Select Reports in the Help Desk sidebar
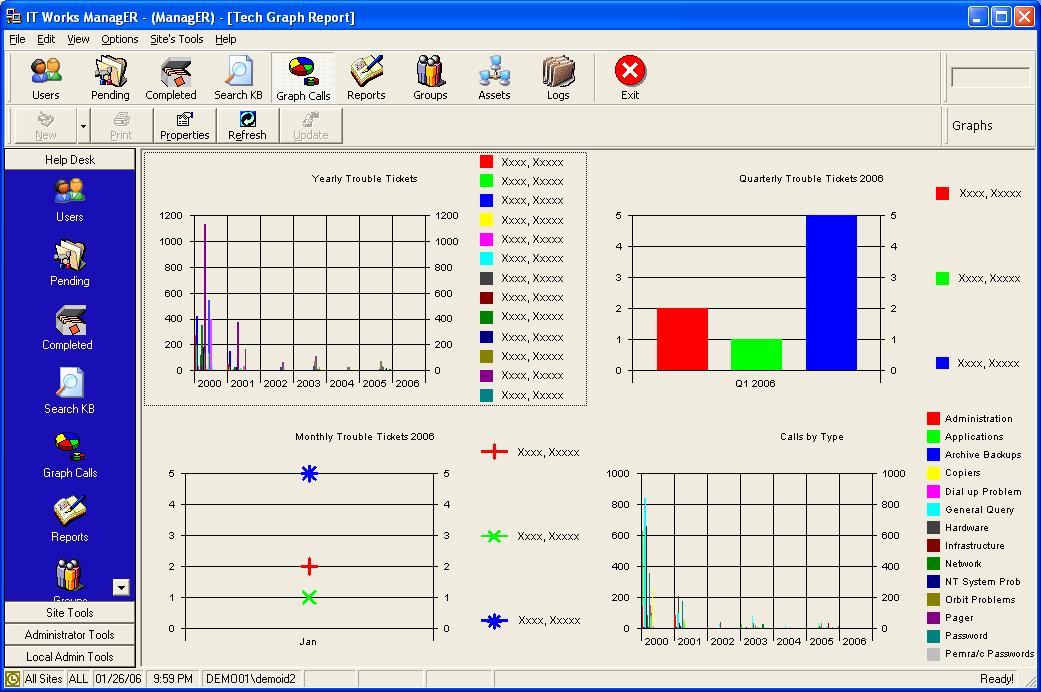1041x692 pixels. click(70, 518)
